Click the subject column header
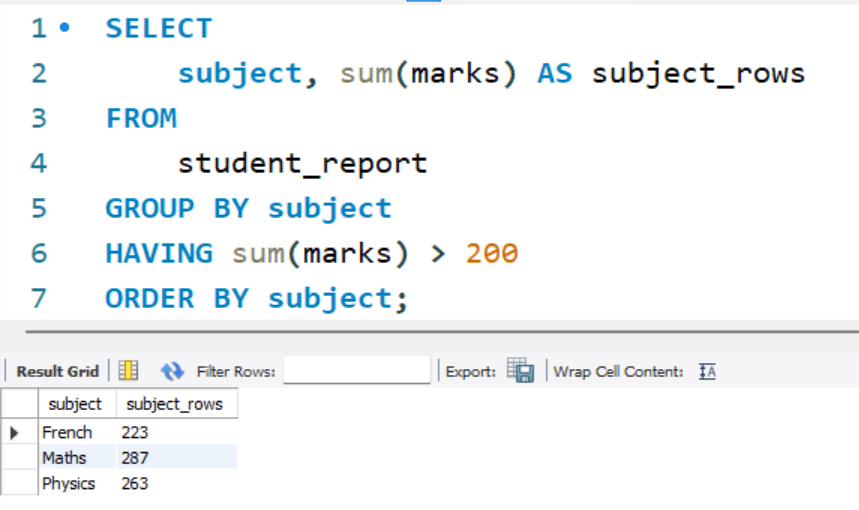 point(77,404)
